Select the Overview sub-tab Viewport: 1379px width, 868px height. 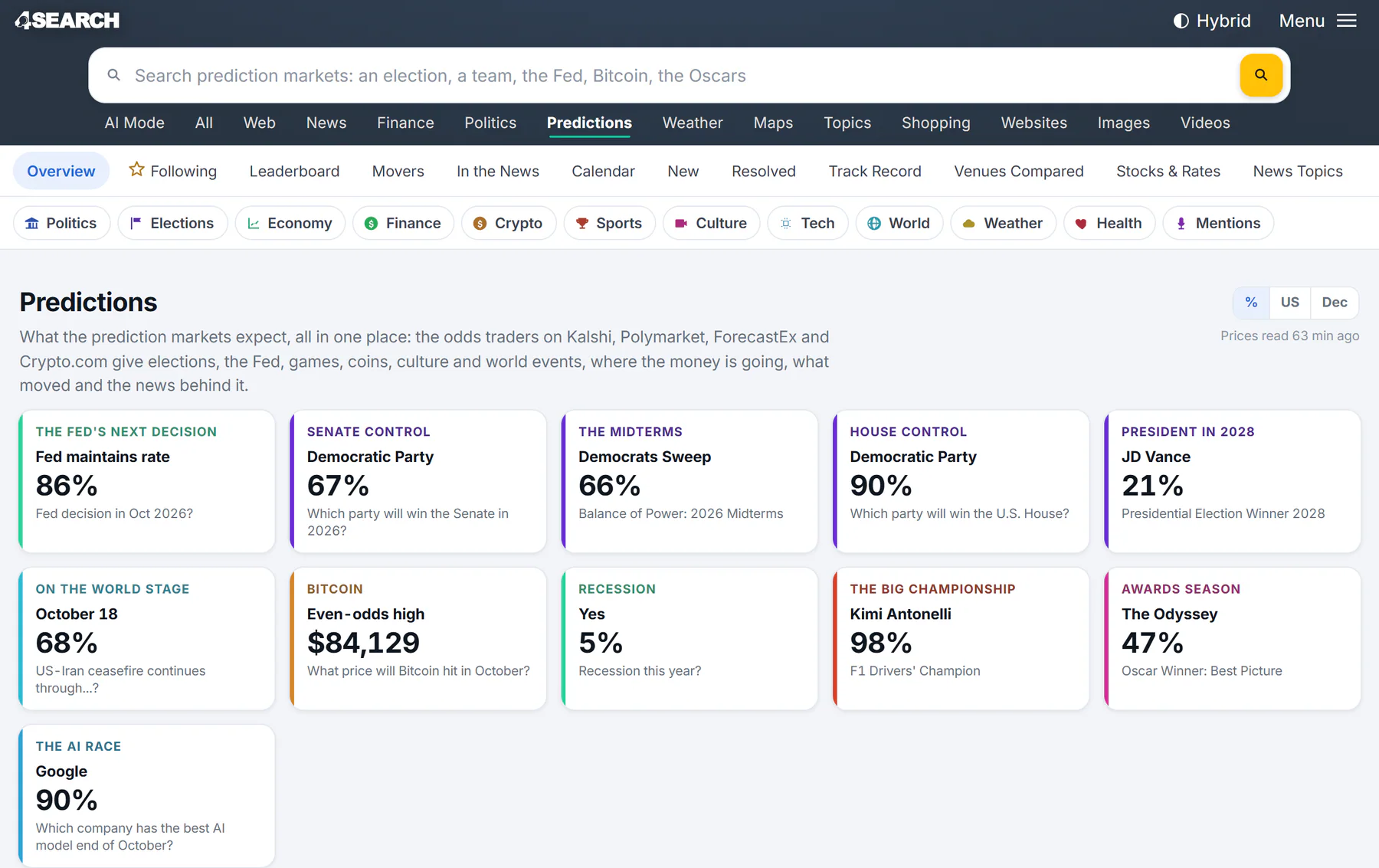pyautogui.click(x=61, y=171)
